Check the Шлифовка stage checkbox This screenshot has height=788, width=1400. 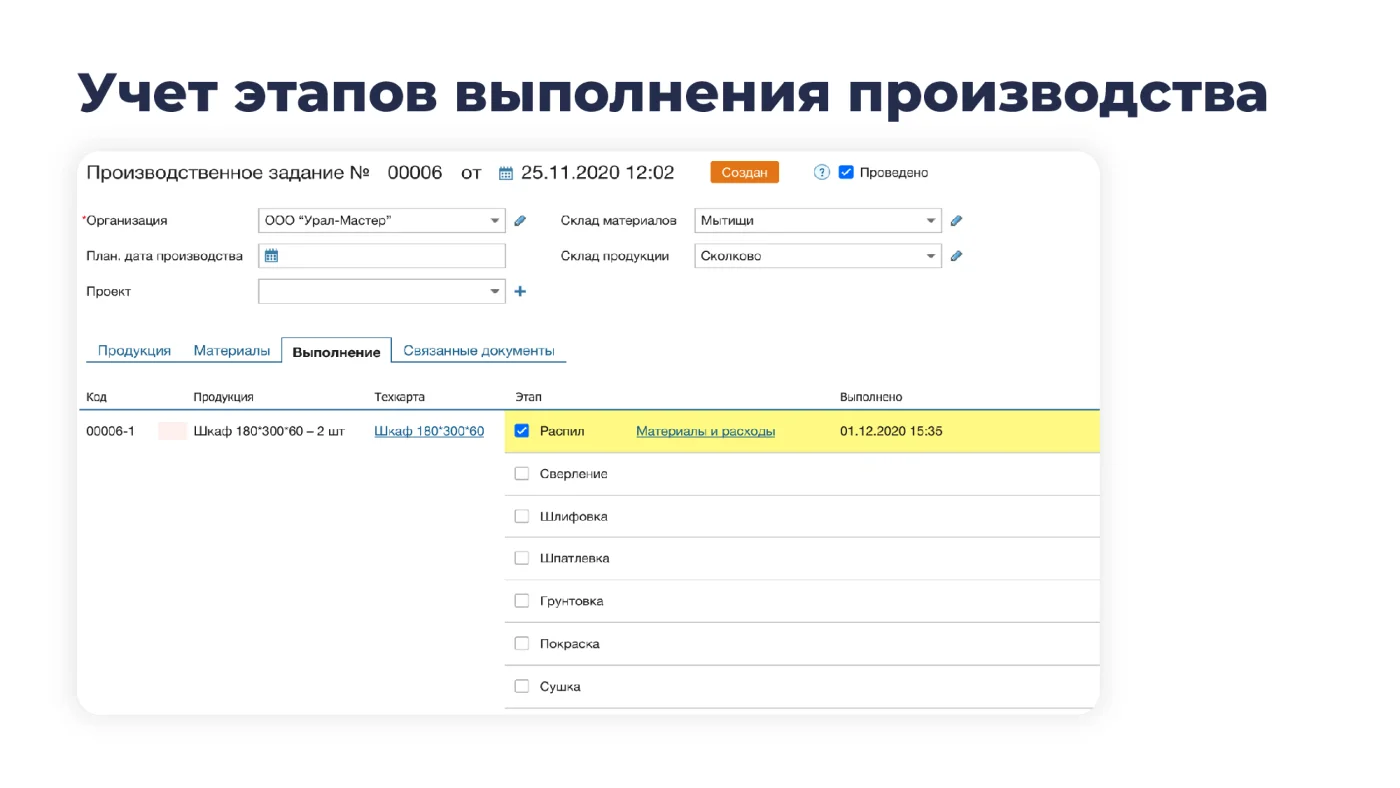(x=521, y=516)
